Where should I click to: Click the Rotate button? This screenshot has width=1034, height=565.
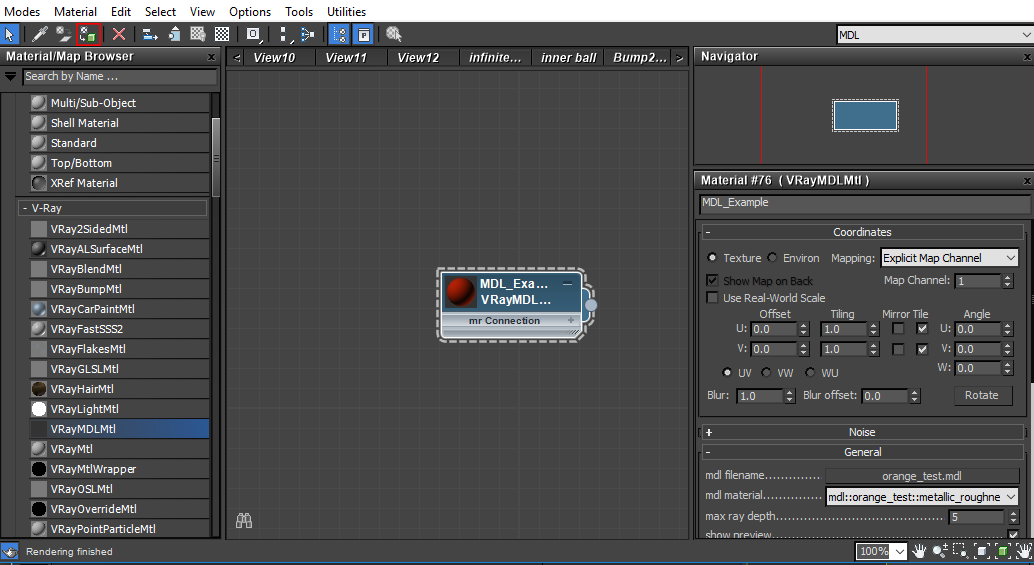981,395
